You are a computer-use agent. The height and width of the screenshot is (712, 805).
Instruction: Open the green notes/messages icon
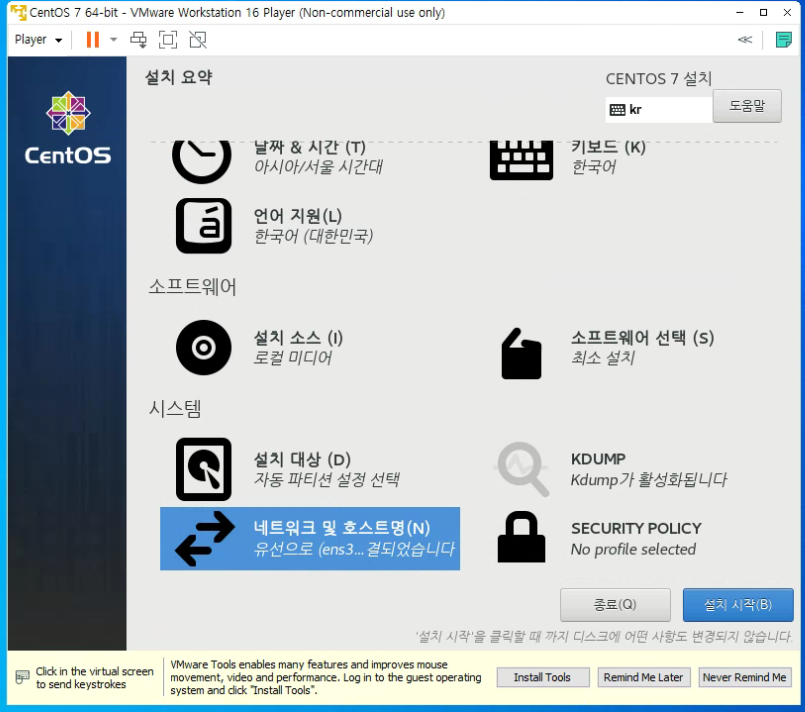(x=783, y=40)
